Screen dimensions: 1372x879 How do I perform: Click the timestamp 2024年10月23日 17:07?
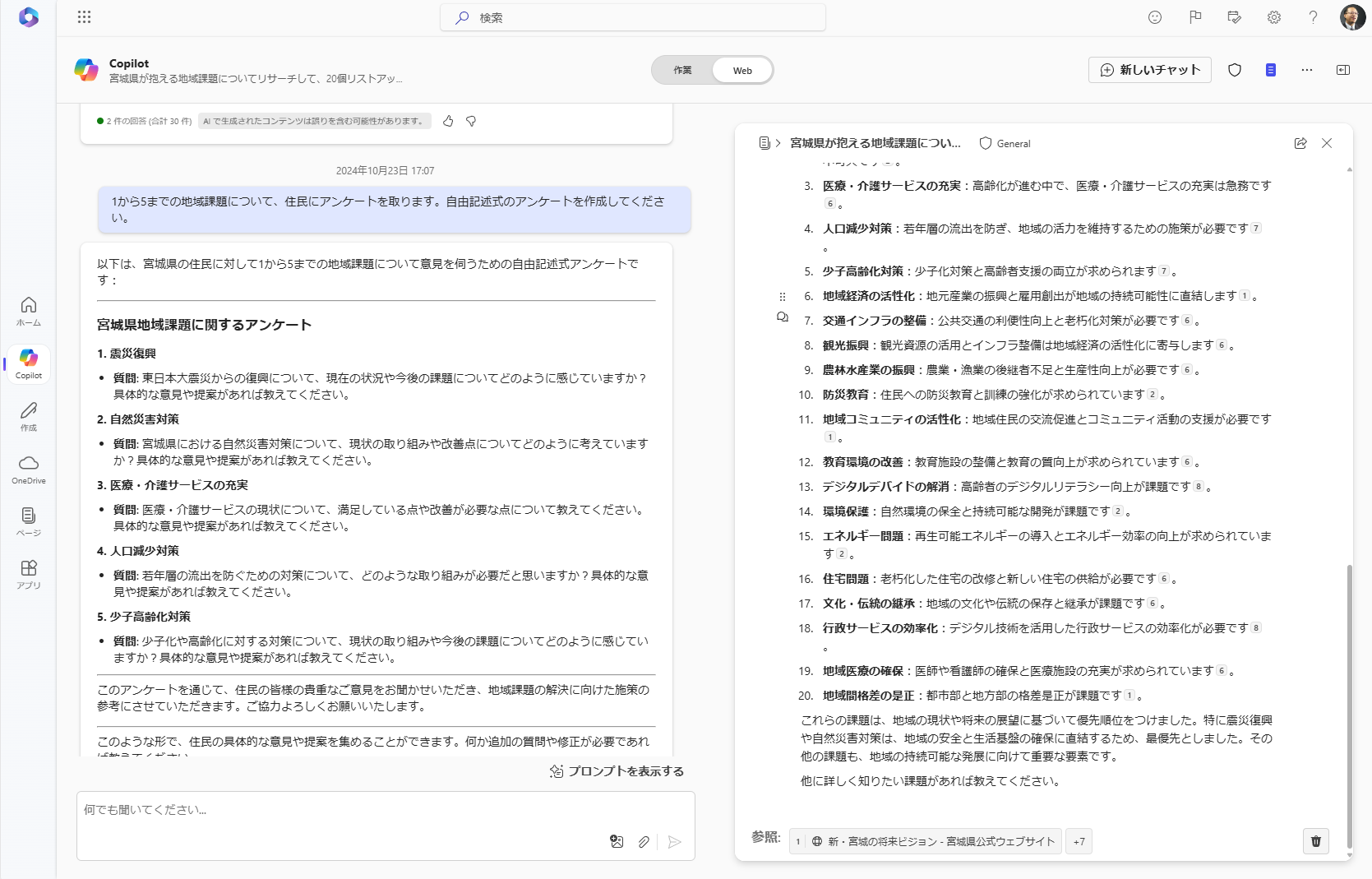(x=385, y=171)
